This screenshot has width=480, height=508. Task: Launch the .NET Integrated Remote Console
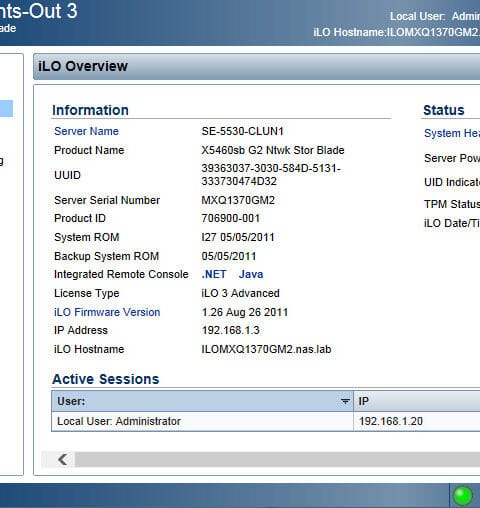click(214, 274)
